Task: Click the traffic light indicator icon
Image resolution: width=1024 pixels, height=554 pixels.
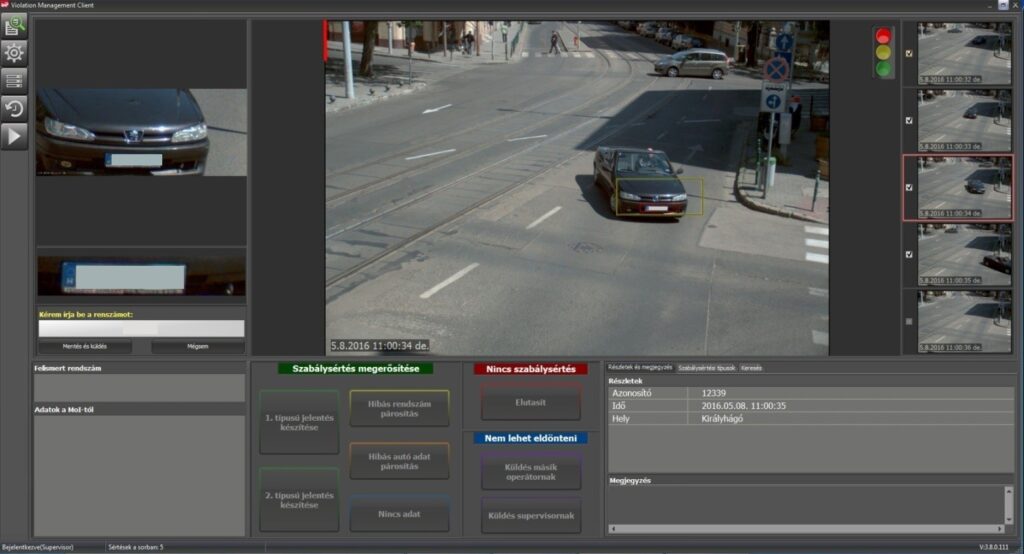Action: click(x=883, y=53)
